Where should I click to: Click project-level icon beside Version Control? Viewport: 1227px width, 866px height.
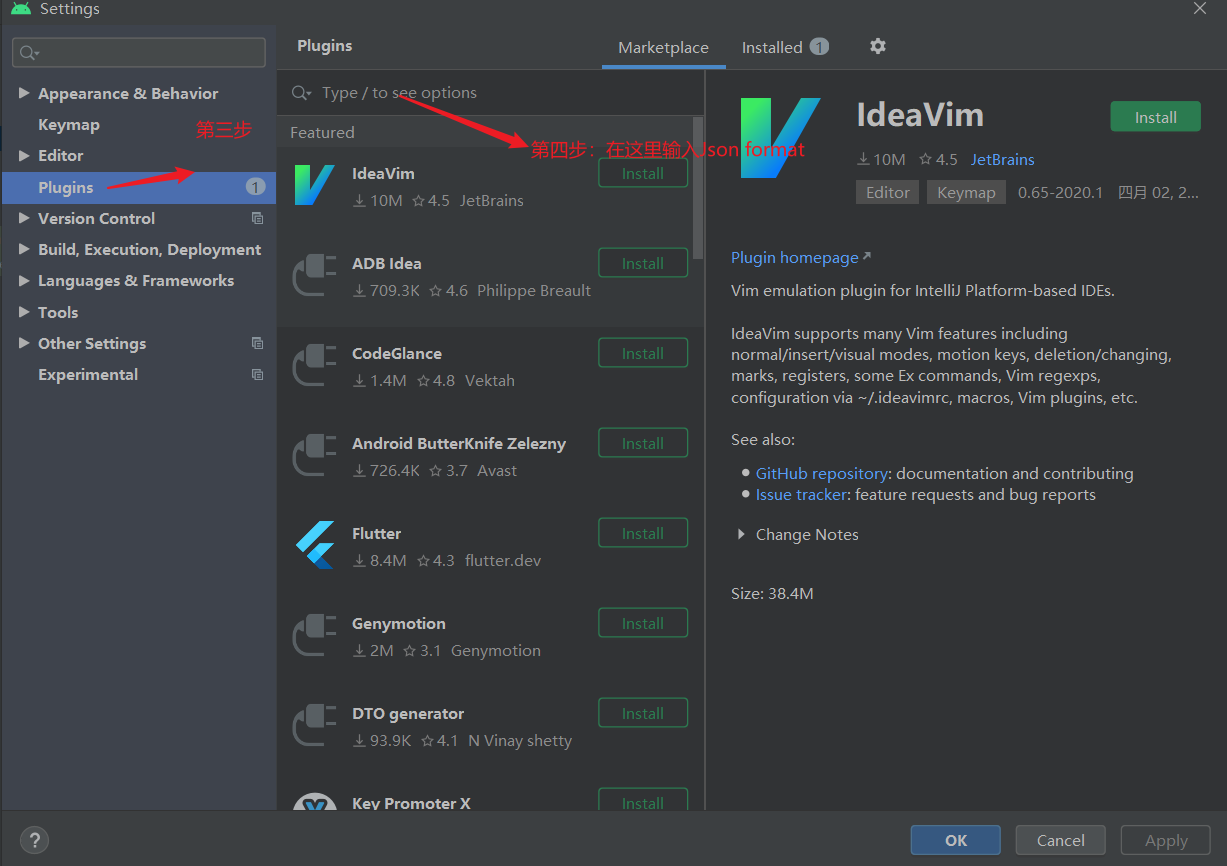[257, 218]
